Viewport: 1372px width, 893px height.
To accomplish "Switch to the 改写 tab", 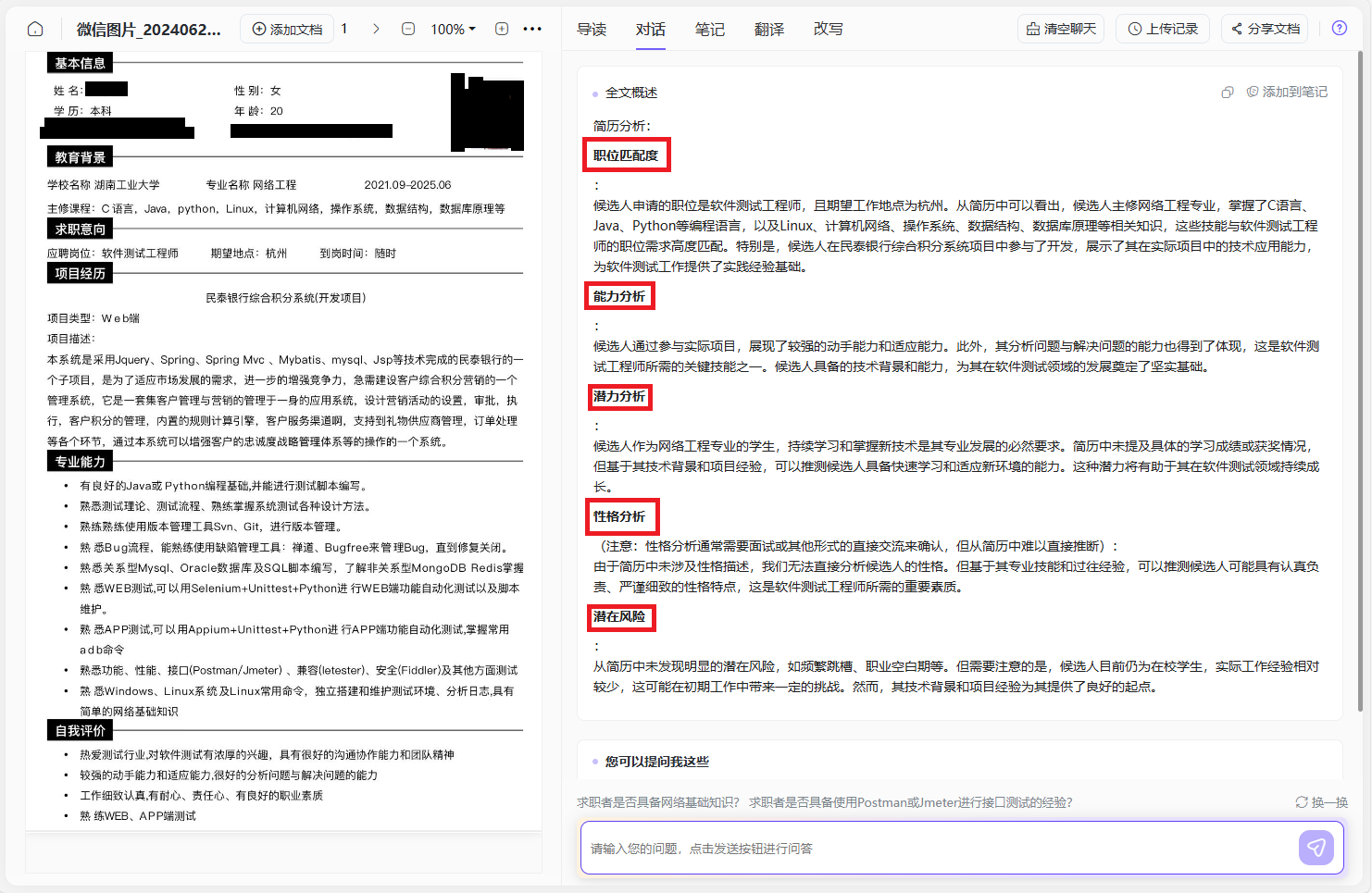I will [x=829, y=29].
